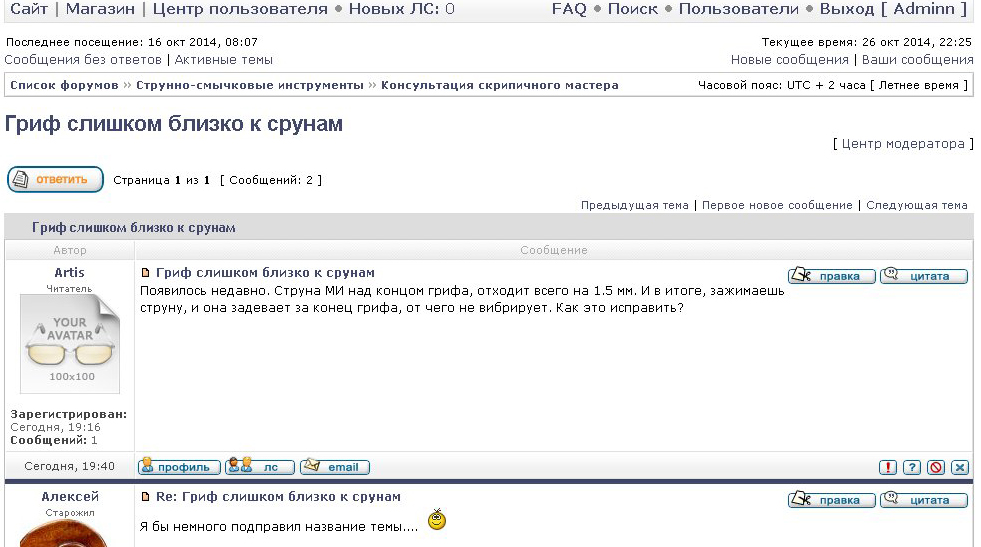
Task: Click the question mark post info icon
Action: pyautogui.click(x=911, y=467)
